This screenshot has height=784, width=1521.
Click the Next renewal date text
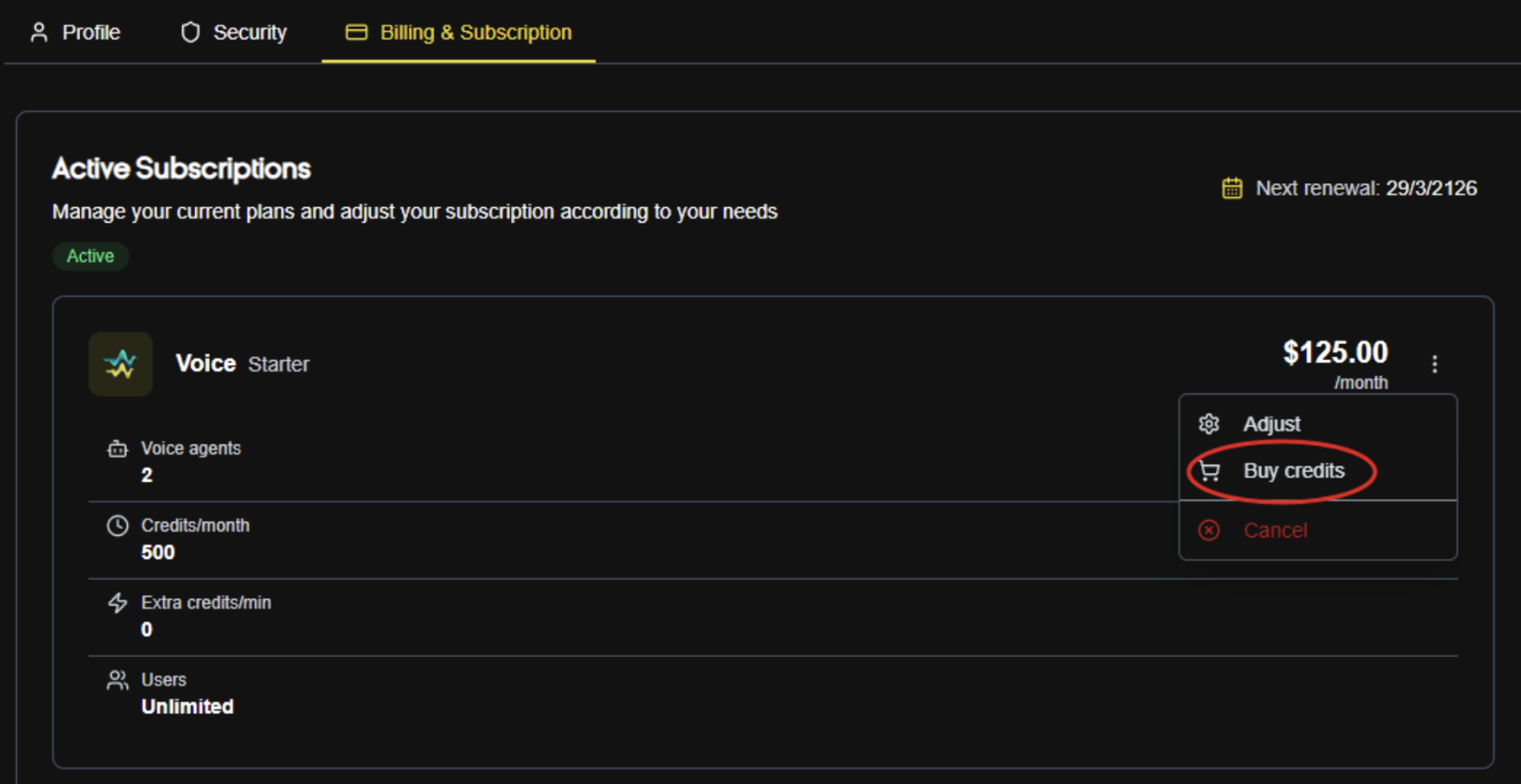click(1365, 189)
